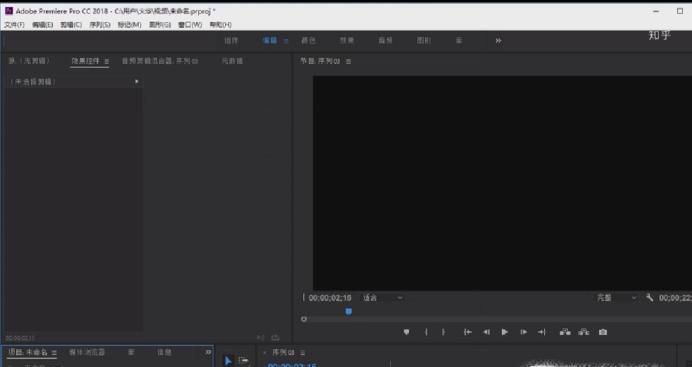Expand the arrow beside (未选择剪辑)
Image resolution: width=692 pixels, height=367 pixels.
[x=136, y=82]
